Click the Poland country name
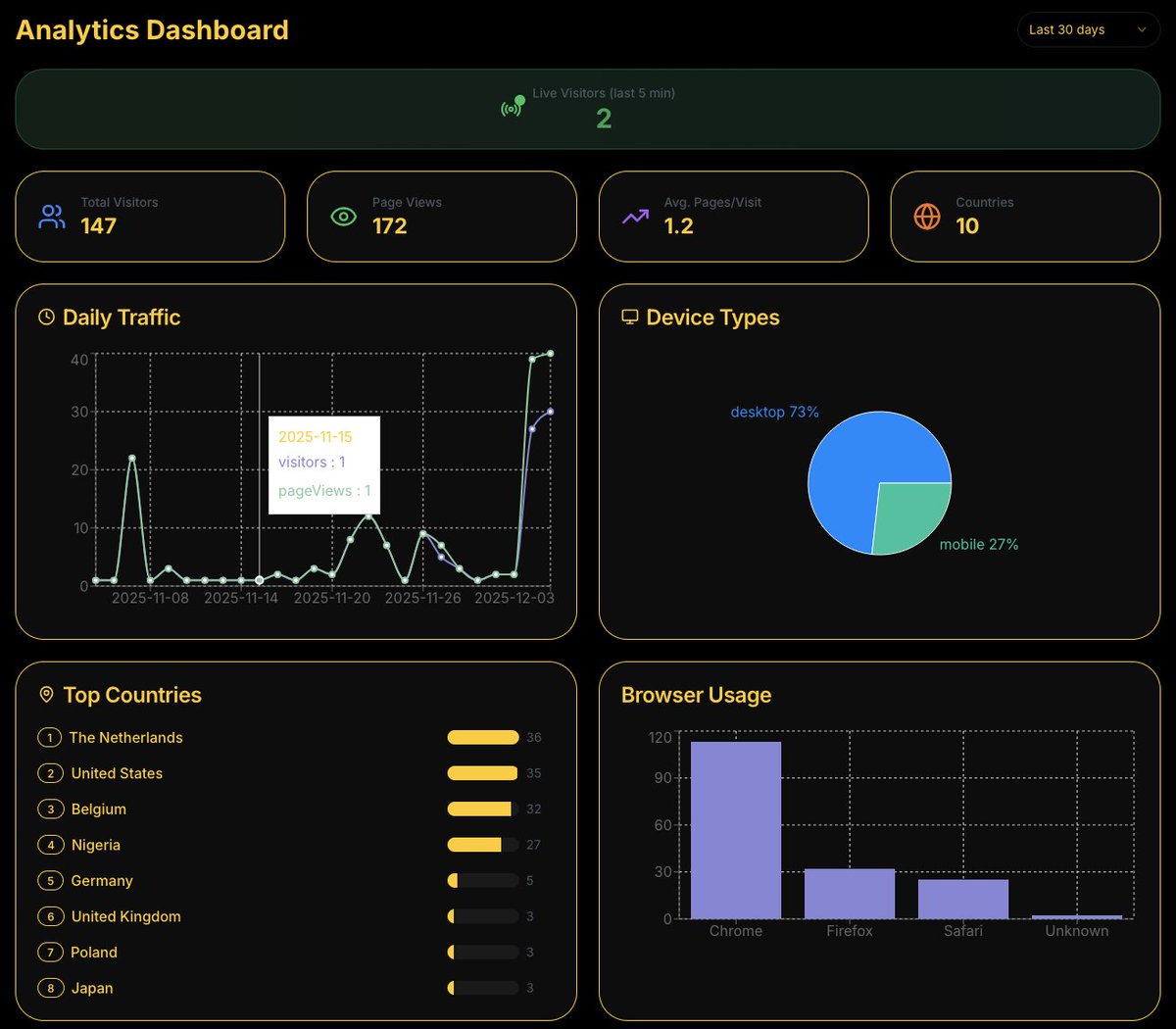This screenshot has width=1176, height=1029. 94,953
